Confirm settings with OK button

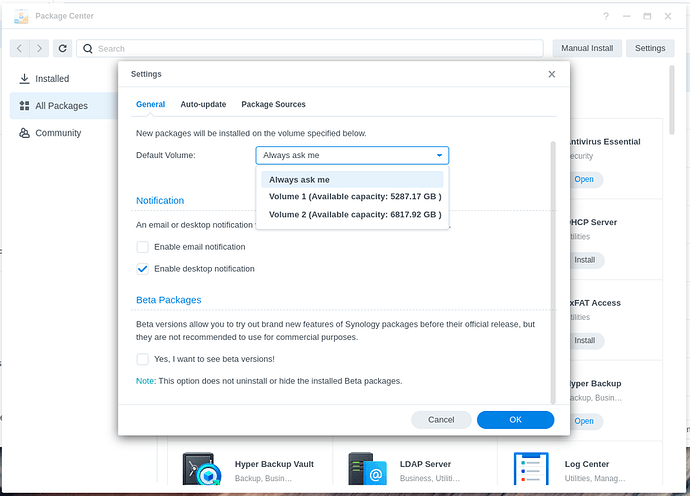click(x=515, y=420)
